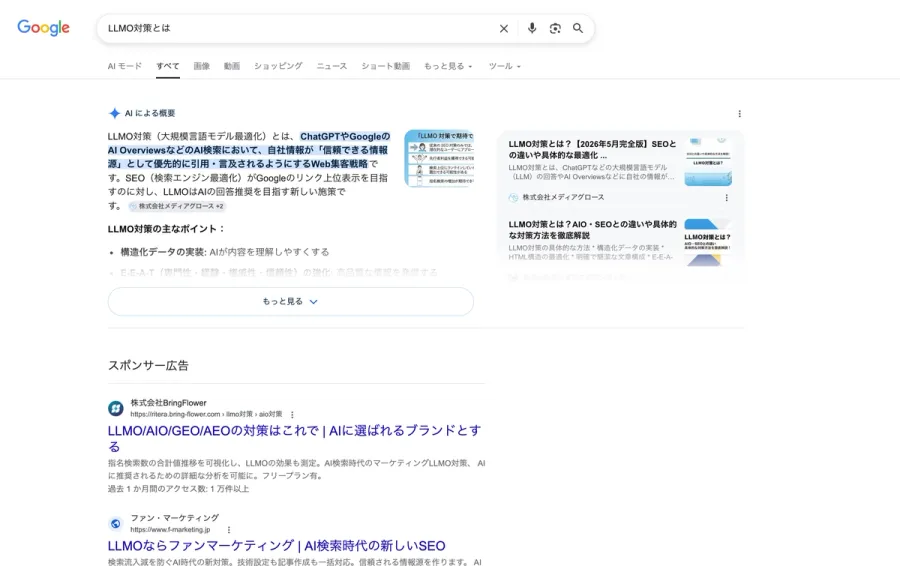The height and width of the screenshot is (566, 900).
Task: Click the 株式会社BringFlower favicon
Action: point(116,408)
